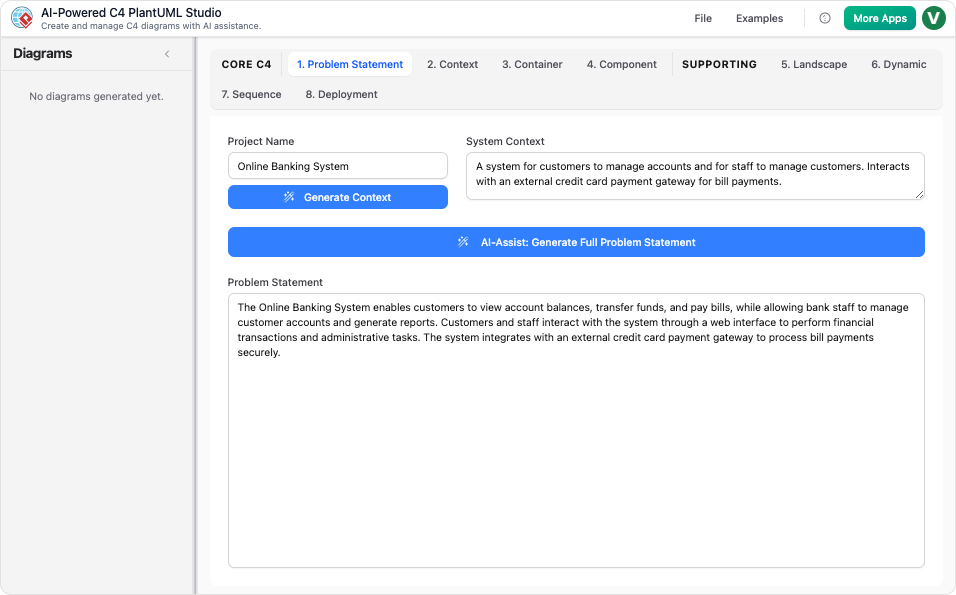Select the 8. Deployment tab
This screenshot has height=595, width=956.
(341, 94)
